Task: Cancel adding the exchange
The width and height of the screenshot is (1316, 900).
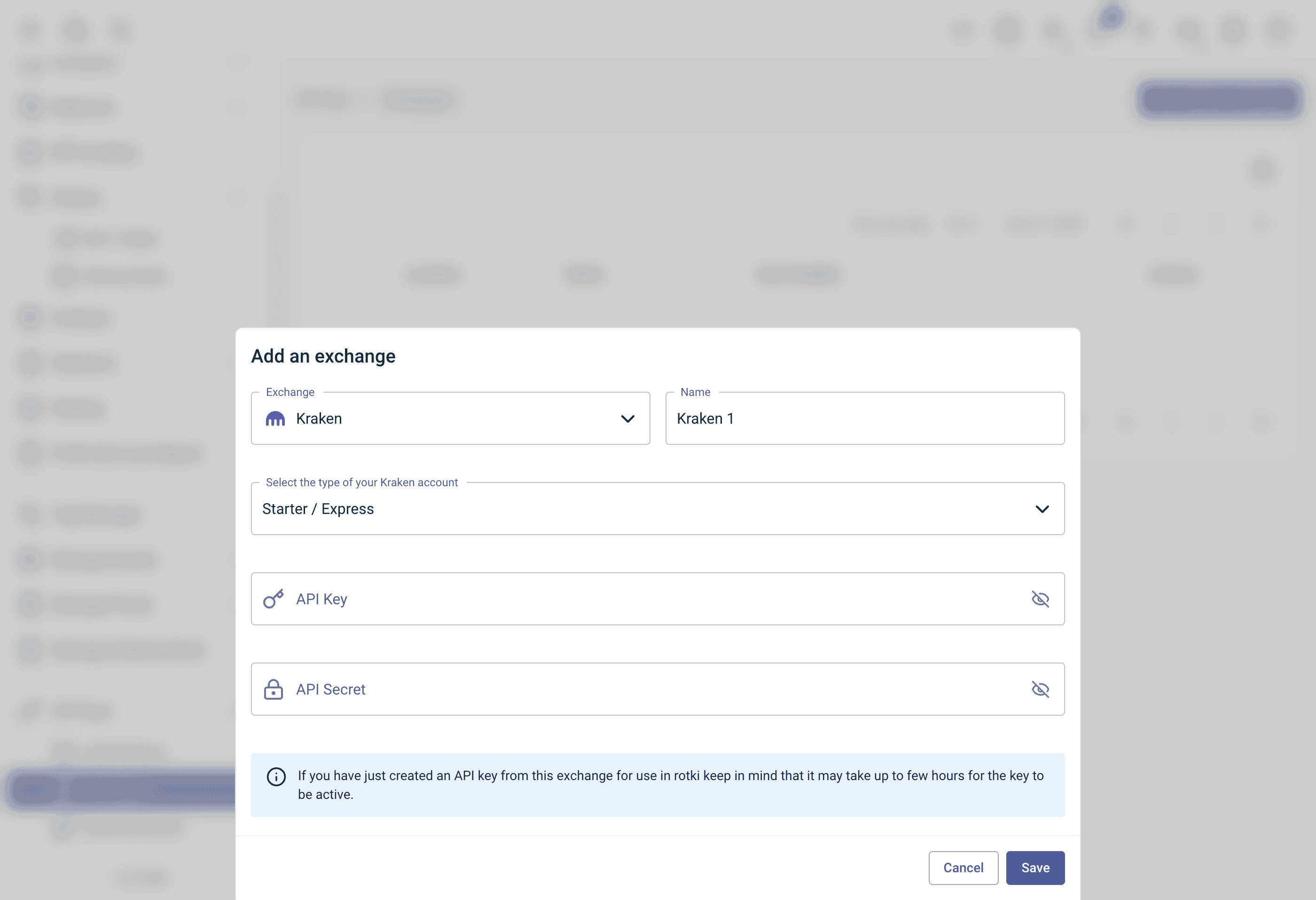Action: point(963,867)
